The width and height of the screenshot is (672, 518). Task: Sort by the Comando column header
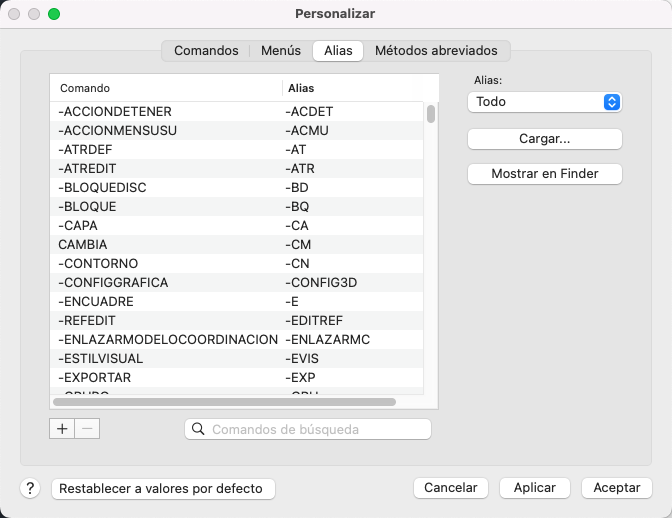(166, 88)
